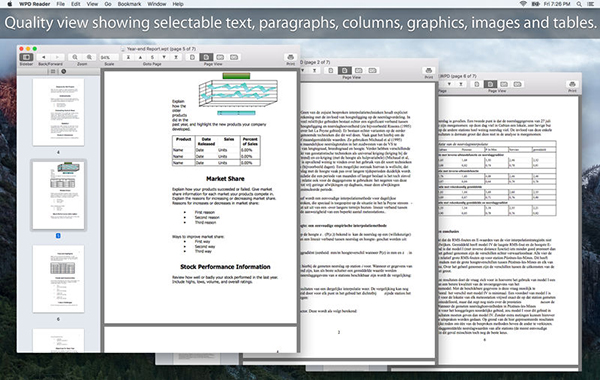Click the 'Market Share' heading text
Viewport: 600px width, 380px height.
coord(225,179)
